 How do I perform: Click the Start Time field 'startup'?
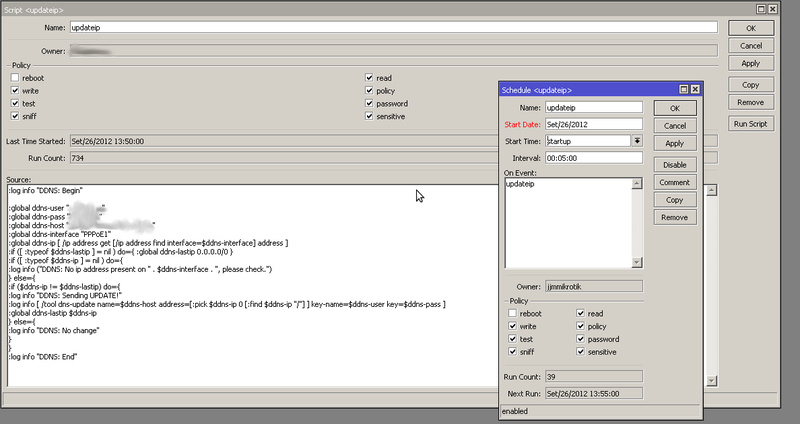[588, 141]
